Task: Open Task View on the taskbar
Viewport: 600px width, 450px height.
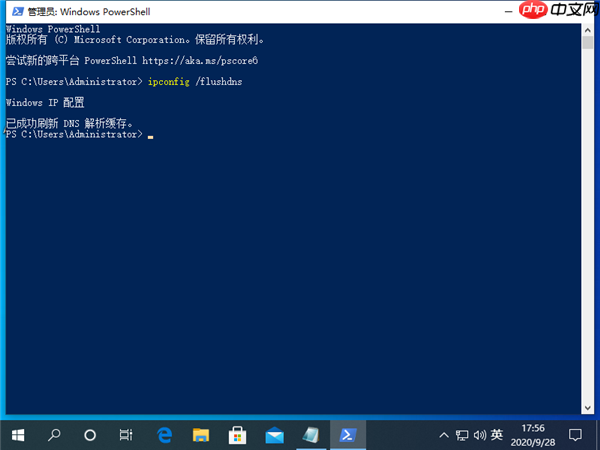Action: pyautogui.click(x=126, y=435)
